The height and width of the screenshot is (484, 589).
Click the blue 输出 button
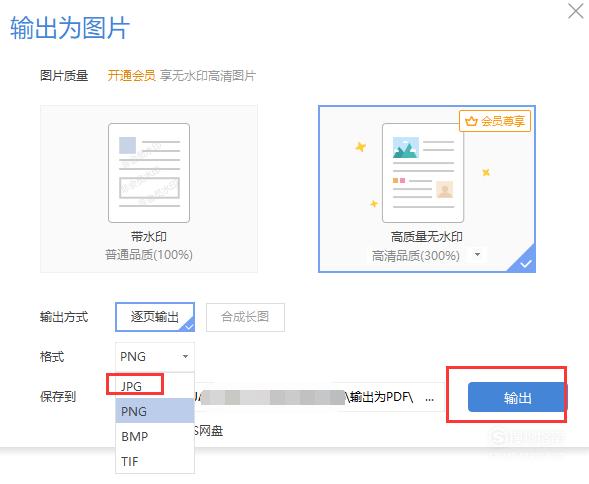517,397
